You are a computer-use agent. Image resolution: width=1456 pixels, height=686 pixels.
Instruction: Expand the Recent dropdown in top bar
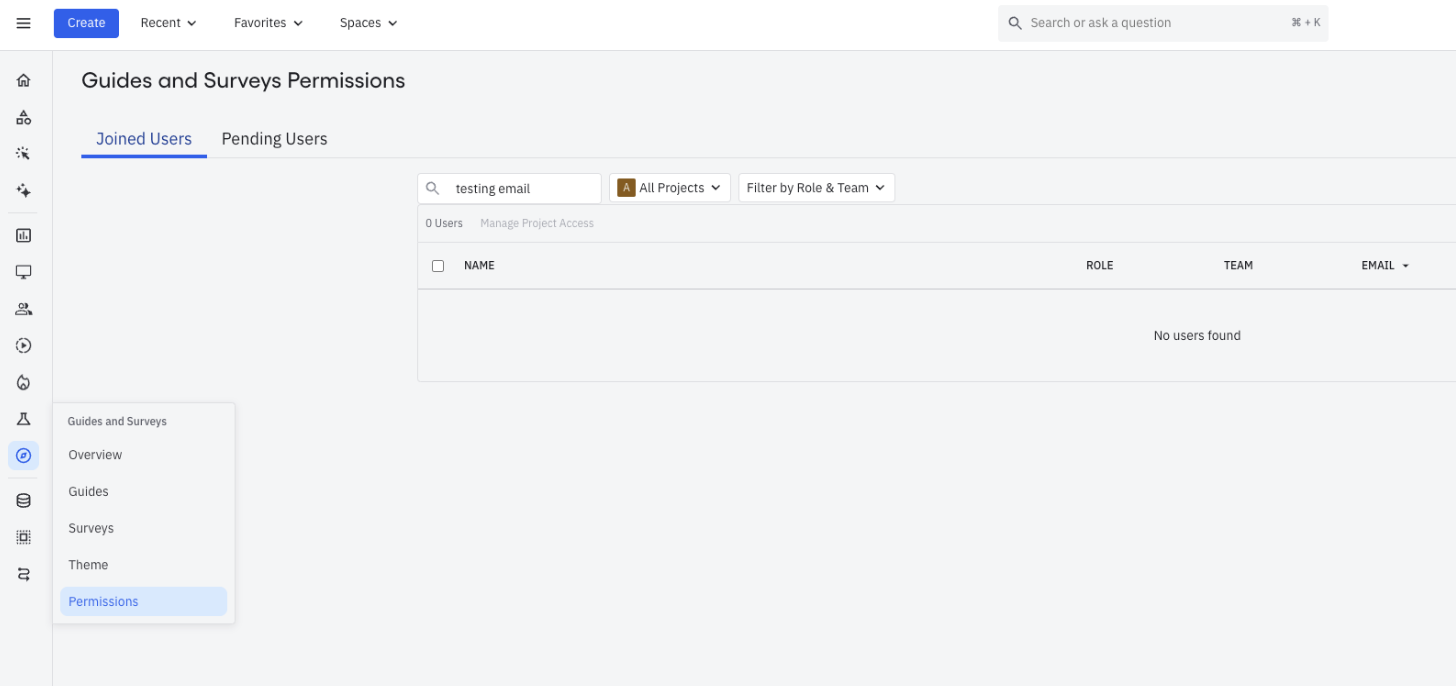click(x=168, y=23)
